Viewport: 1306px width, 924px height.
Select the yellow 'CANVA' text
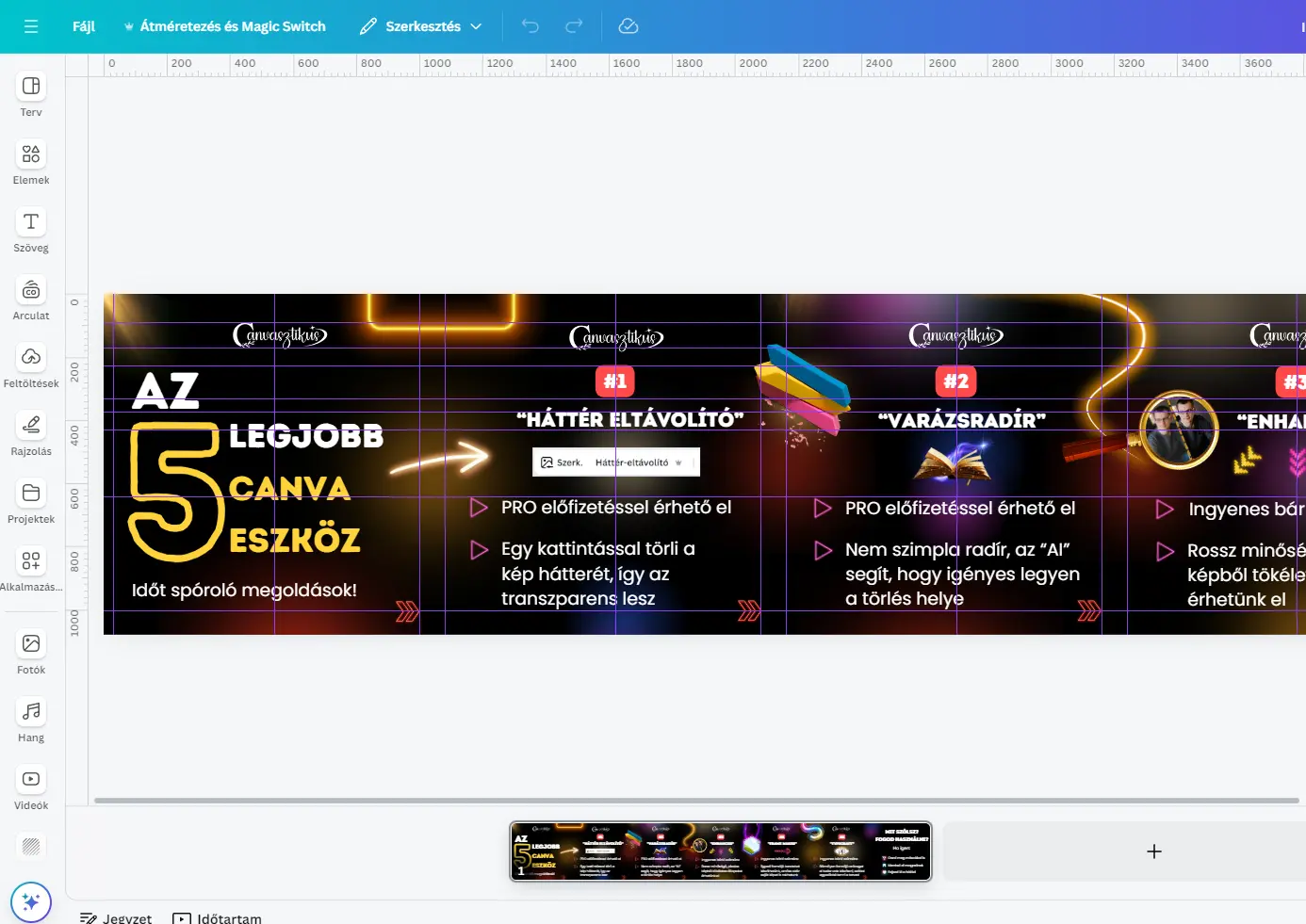[289, 488]
